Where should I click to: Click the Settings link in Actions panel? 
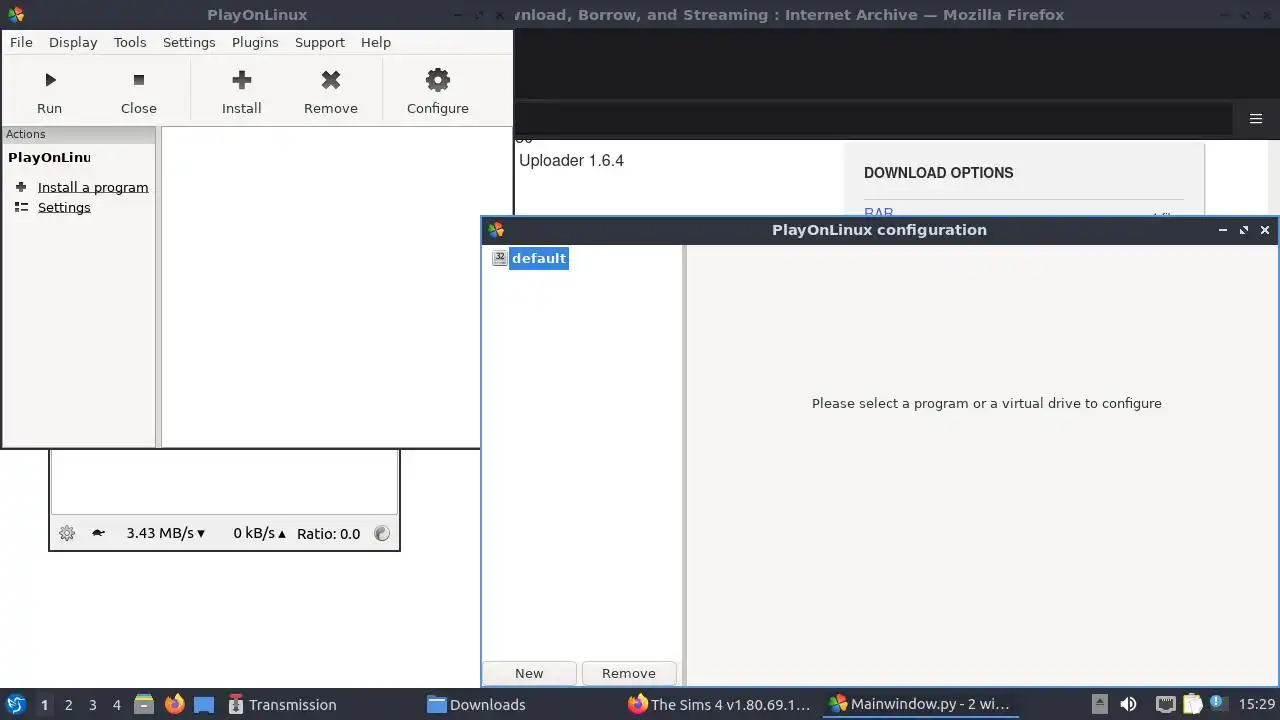[x=64, y=207]
